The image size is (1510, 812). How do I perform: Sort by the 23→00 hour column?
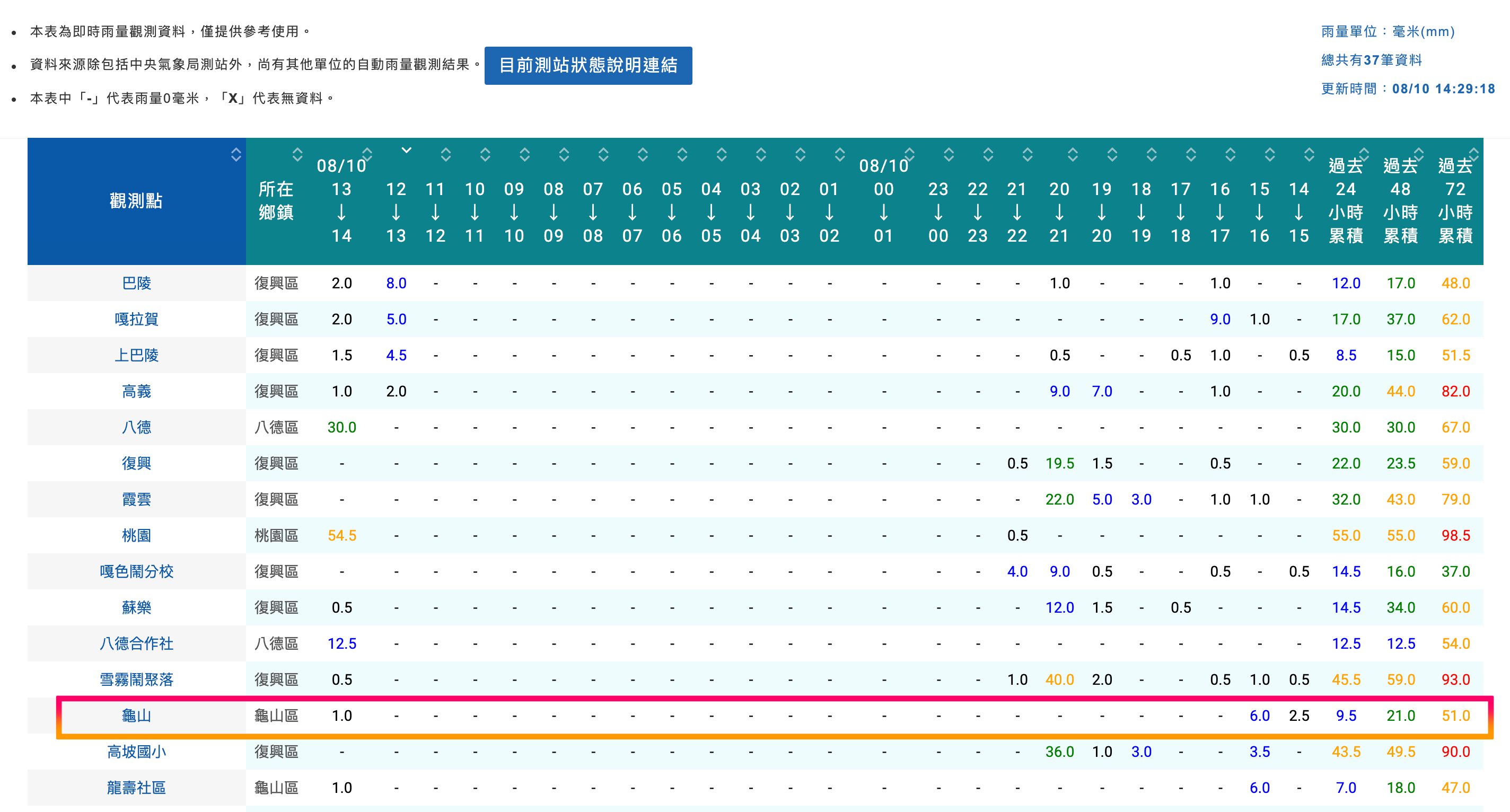coord(949,155)
